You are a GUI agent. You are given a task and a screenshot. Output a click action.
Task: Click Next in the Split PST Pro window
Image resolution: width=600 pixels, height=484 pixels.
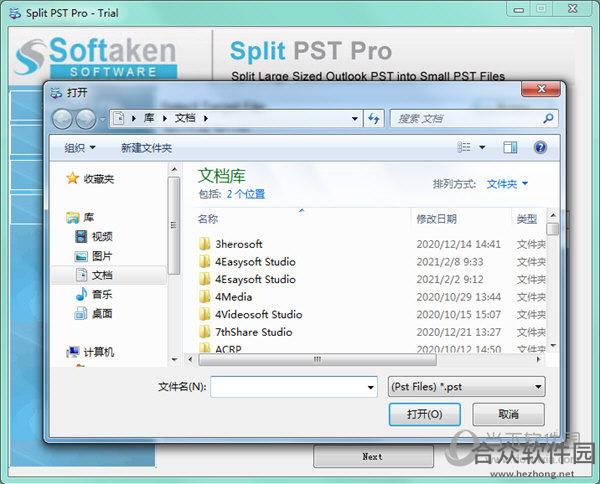(373, 456)
